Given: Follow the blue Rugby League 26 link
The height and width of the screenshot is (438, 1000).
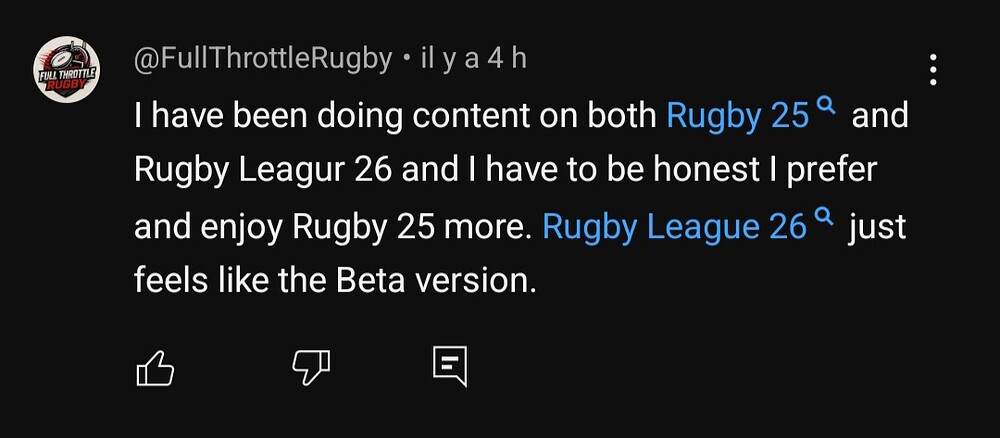Looking at the screenshot, I should pyautogui.click(x=674, y=227).
